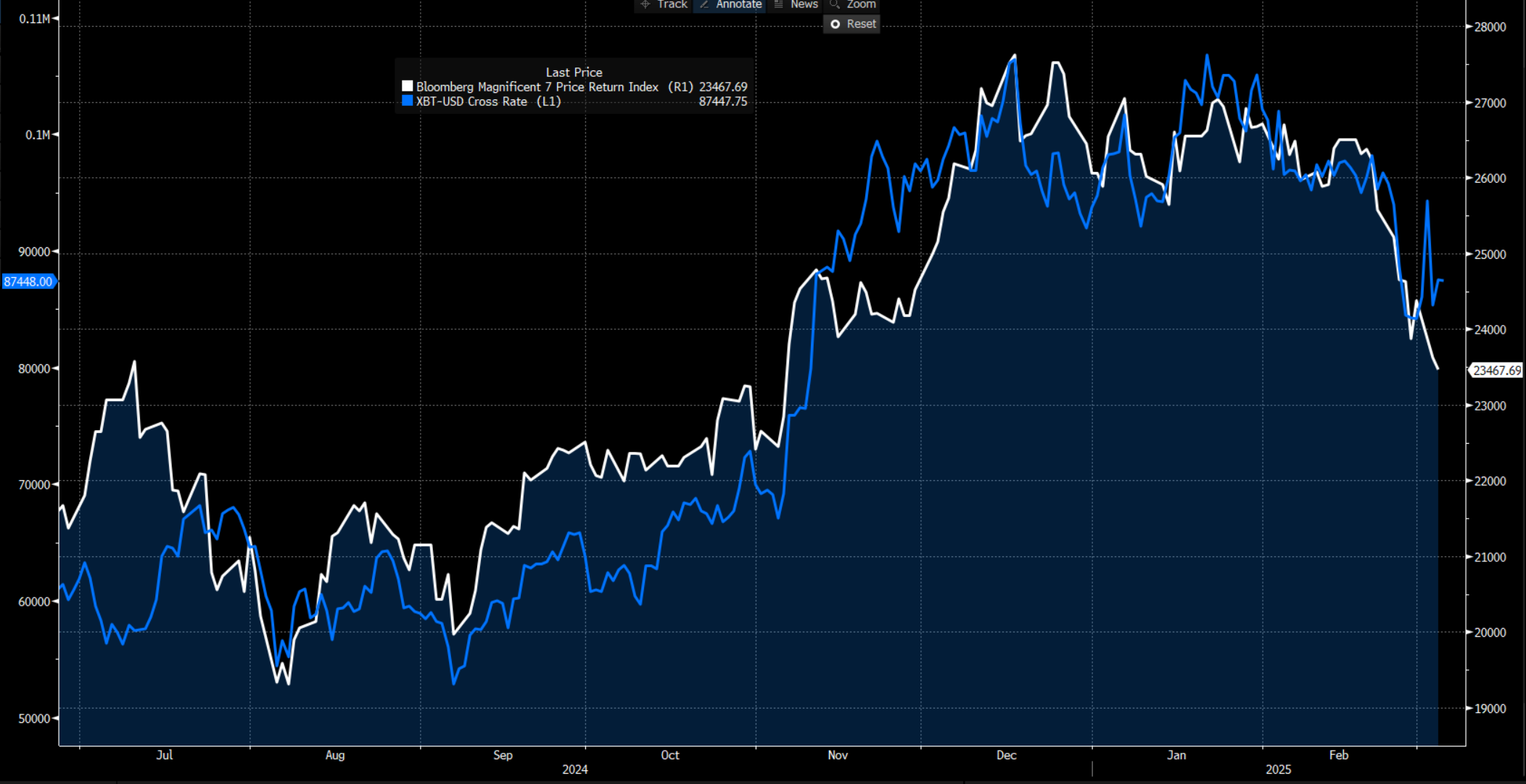Click the Sep month label

pos(503,755)
